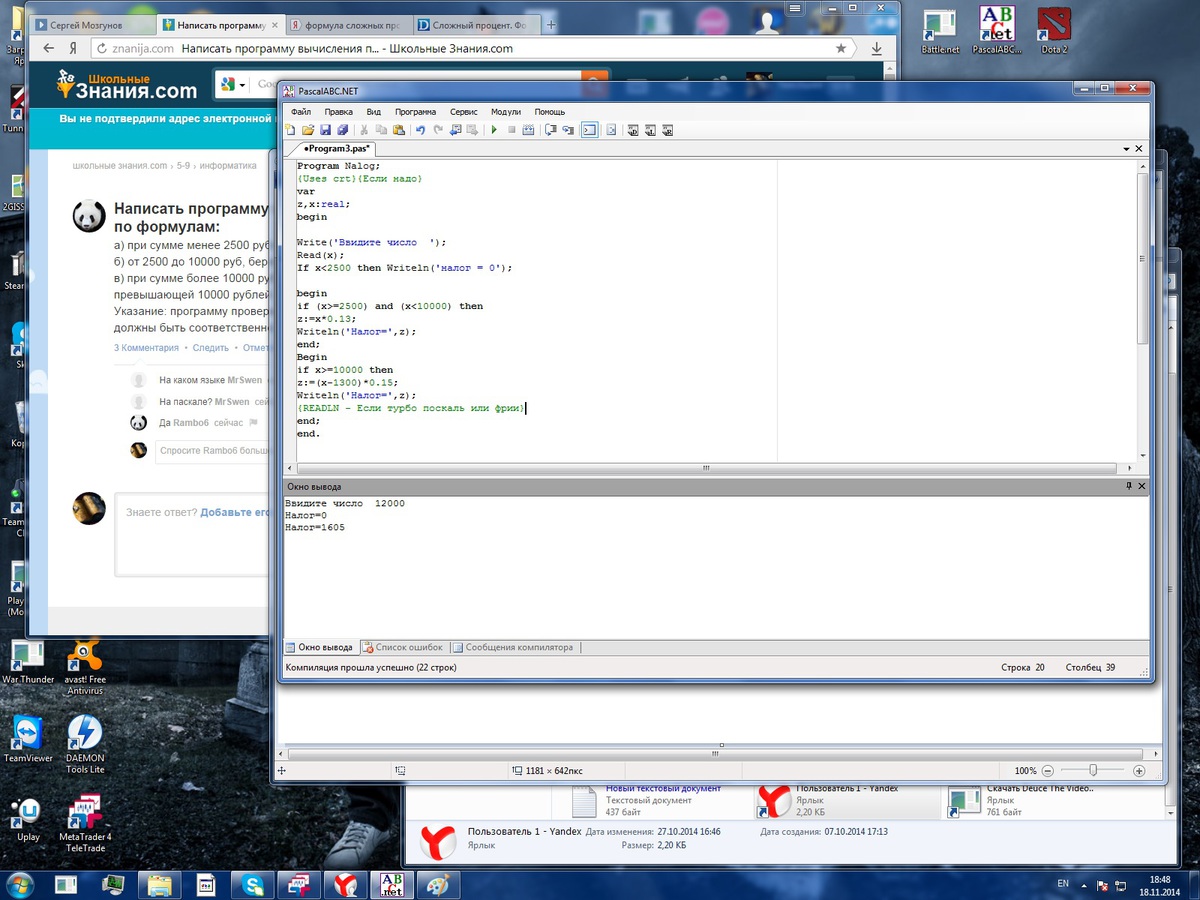Toggle pin on the Окно вывода panel
Screen dimensions: 1200x900
click(x=1129, y=486)
